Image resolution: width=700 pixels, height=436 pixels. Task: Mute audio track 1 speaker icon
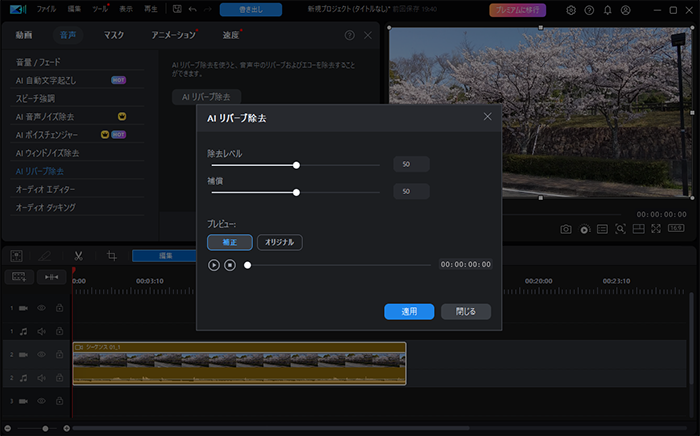[x=42, y=331]
